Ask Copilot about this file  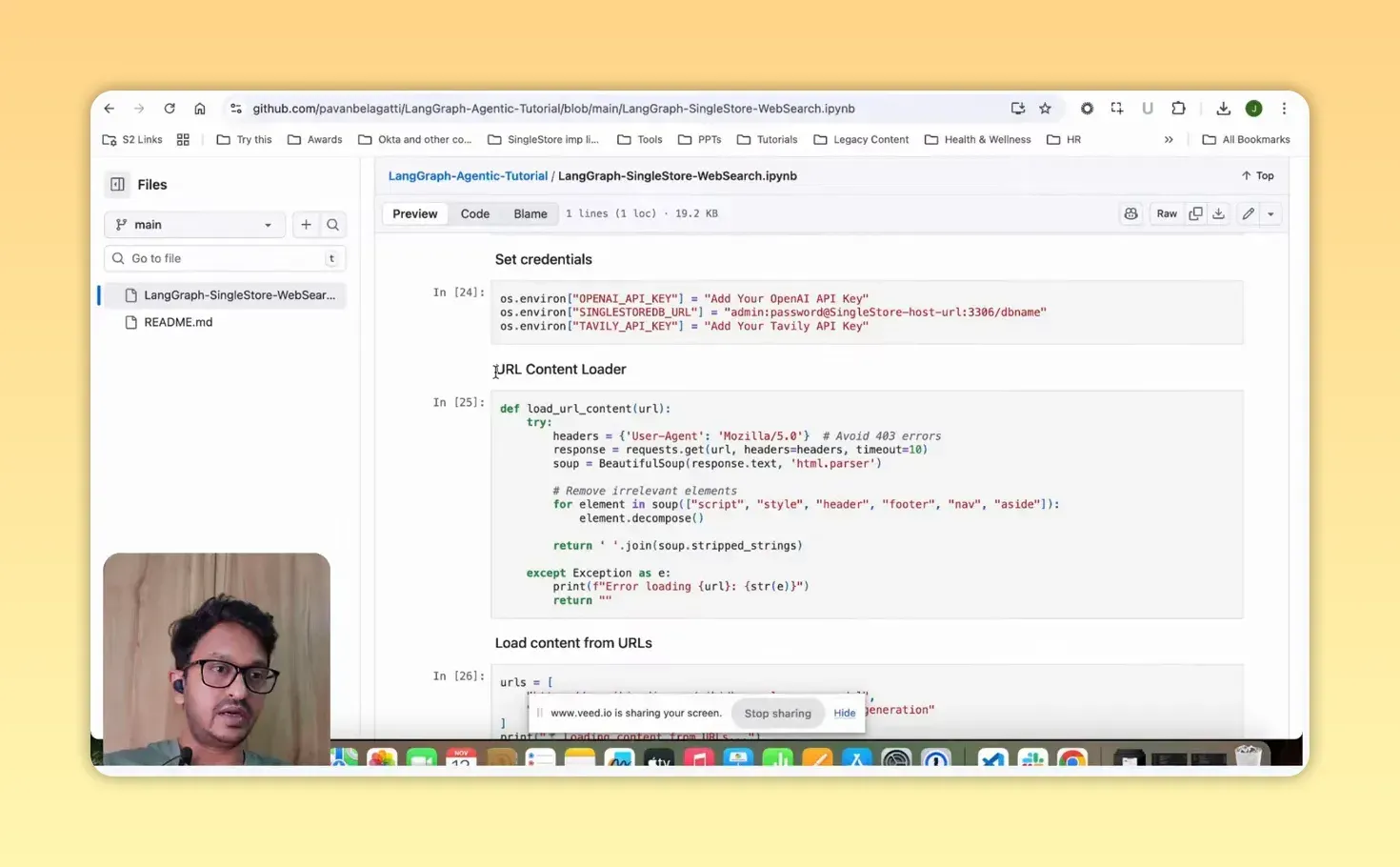point(1130,214)
